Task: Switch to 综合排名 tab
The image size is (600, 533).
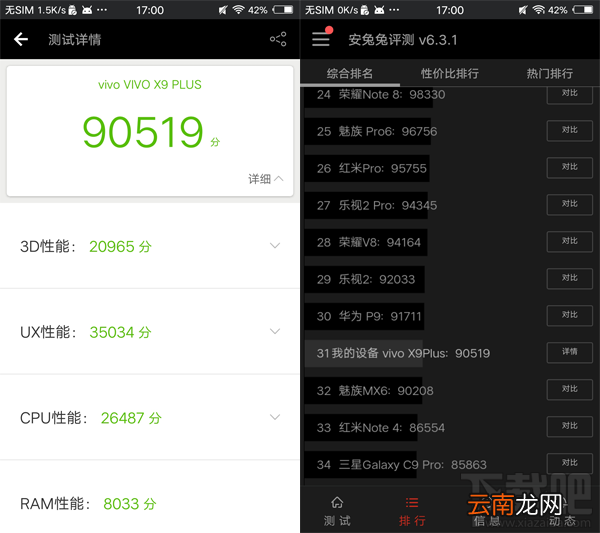Action: (x=350, y=73)
